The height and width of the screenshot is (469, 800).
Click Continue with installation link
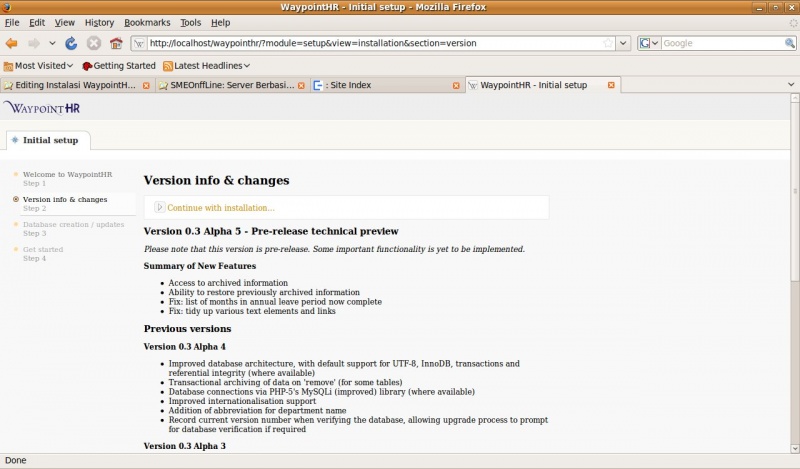coord(221,208)
